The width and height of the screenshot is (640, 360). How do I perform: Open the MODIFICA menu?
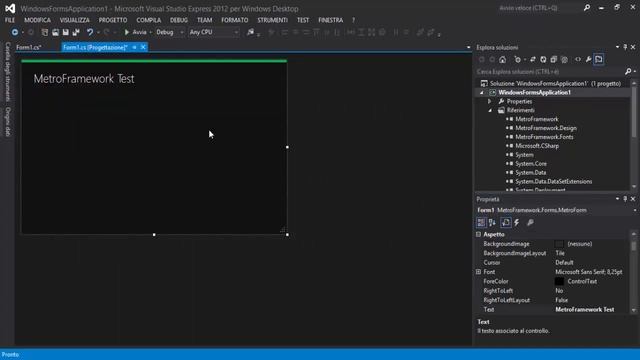coord(38,20)
